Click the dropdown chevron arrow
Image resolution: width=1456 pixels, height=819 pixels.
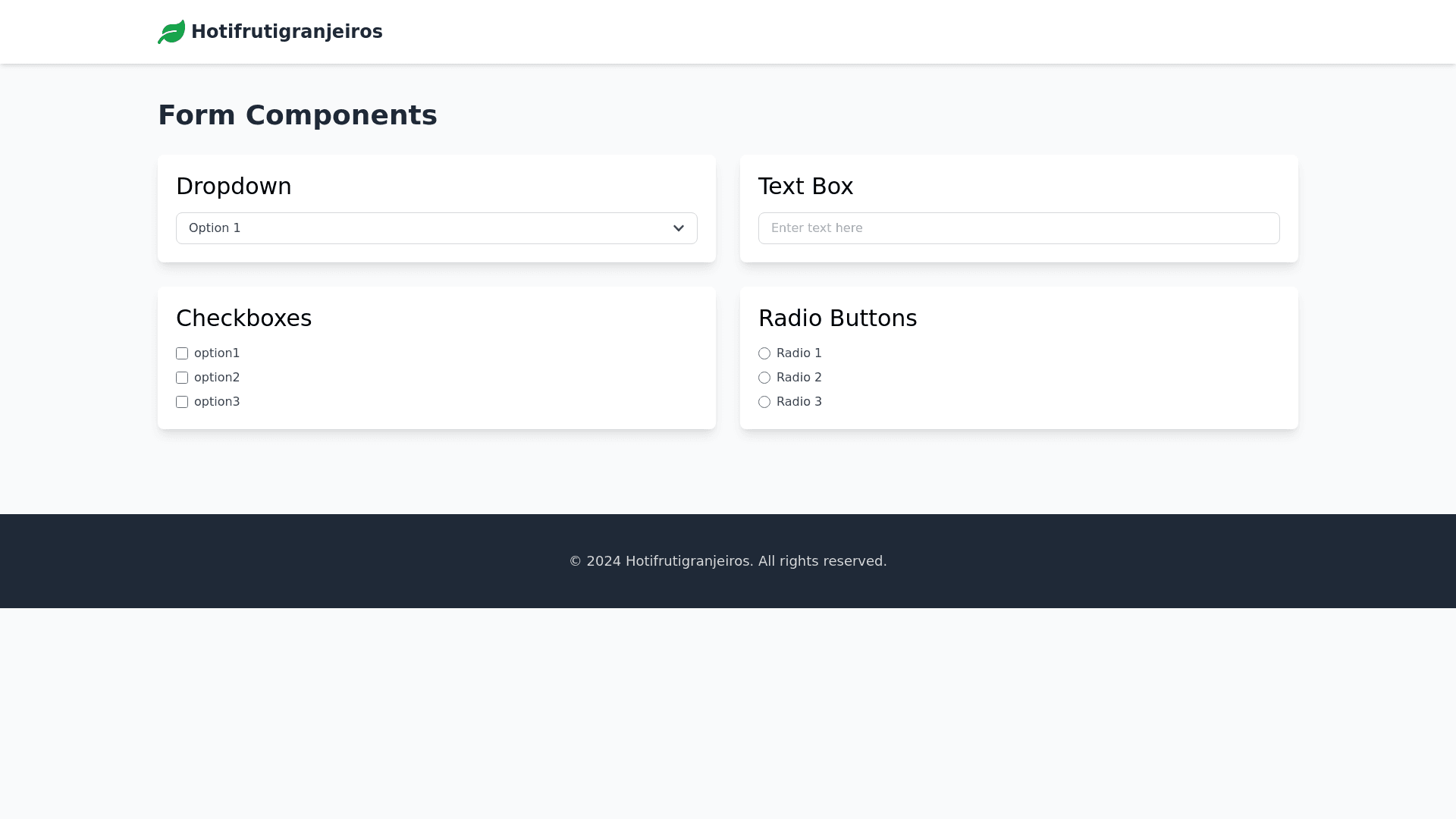679,228
